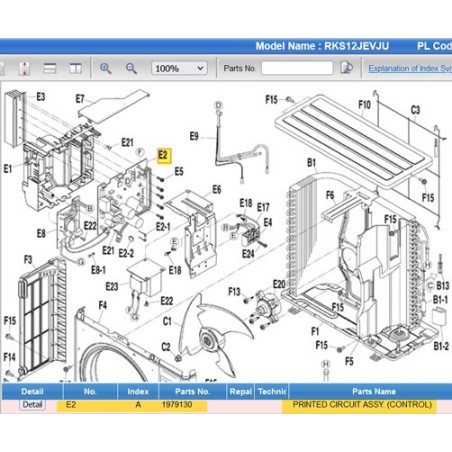452x452 pixels.
Task: Switch to vertical split layout icon
Action: click(75, 68)
